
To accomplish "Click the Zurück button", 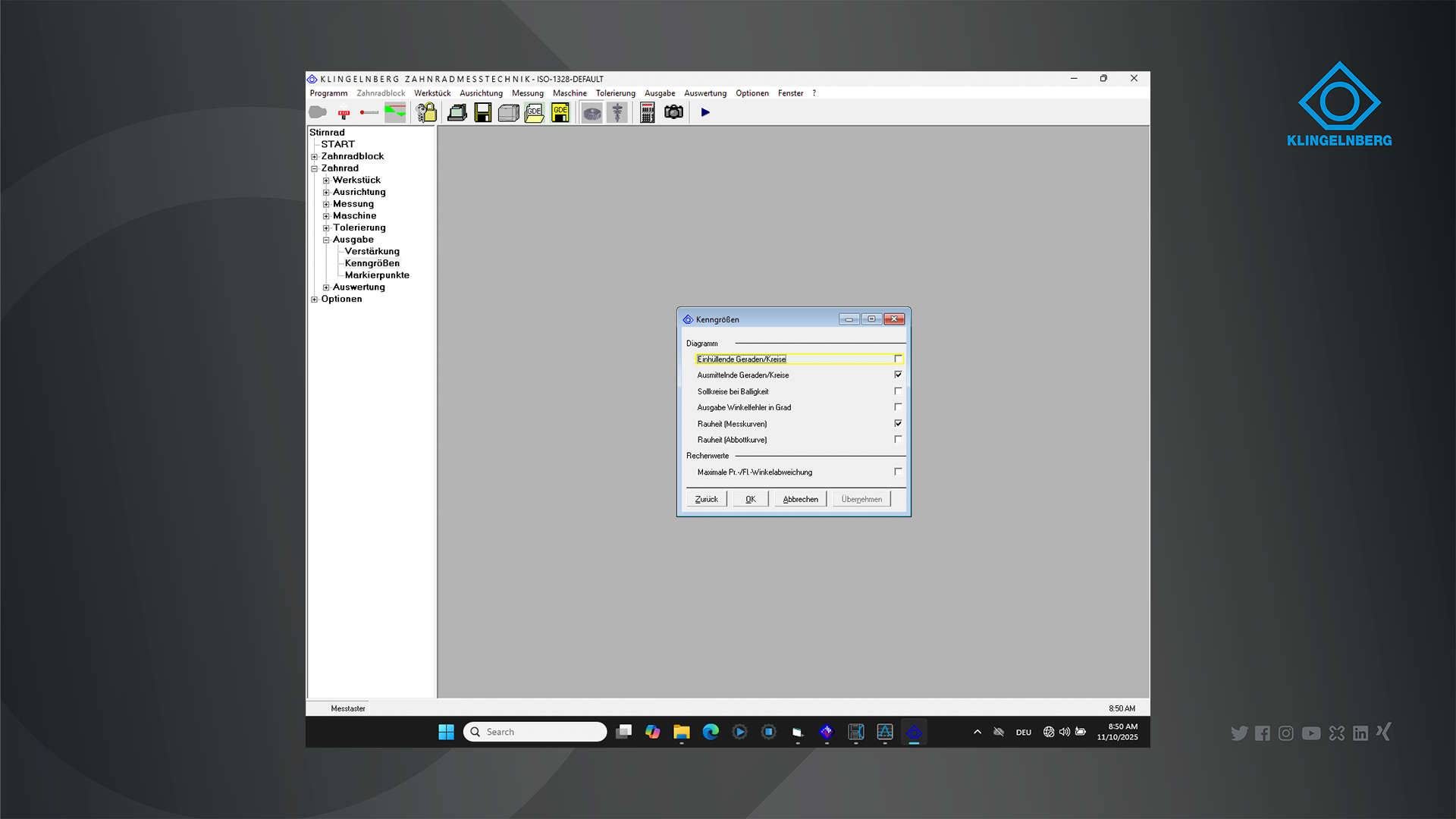I will click(x=707, y=499).
